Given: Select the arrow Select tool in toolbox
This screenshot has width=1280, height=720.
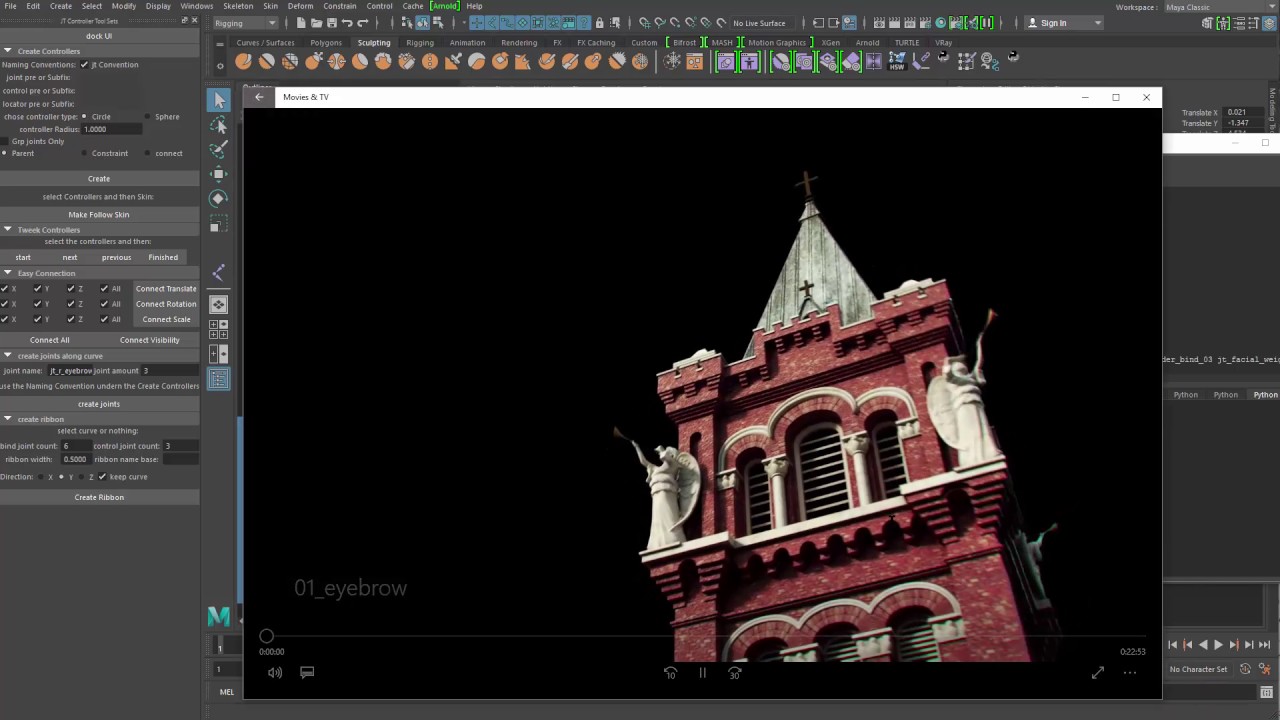Looking at the screenshot, I should click(219, 100).
